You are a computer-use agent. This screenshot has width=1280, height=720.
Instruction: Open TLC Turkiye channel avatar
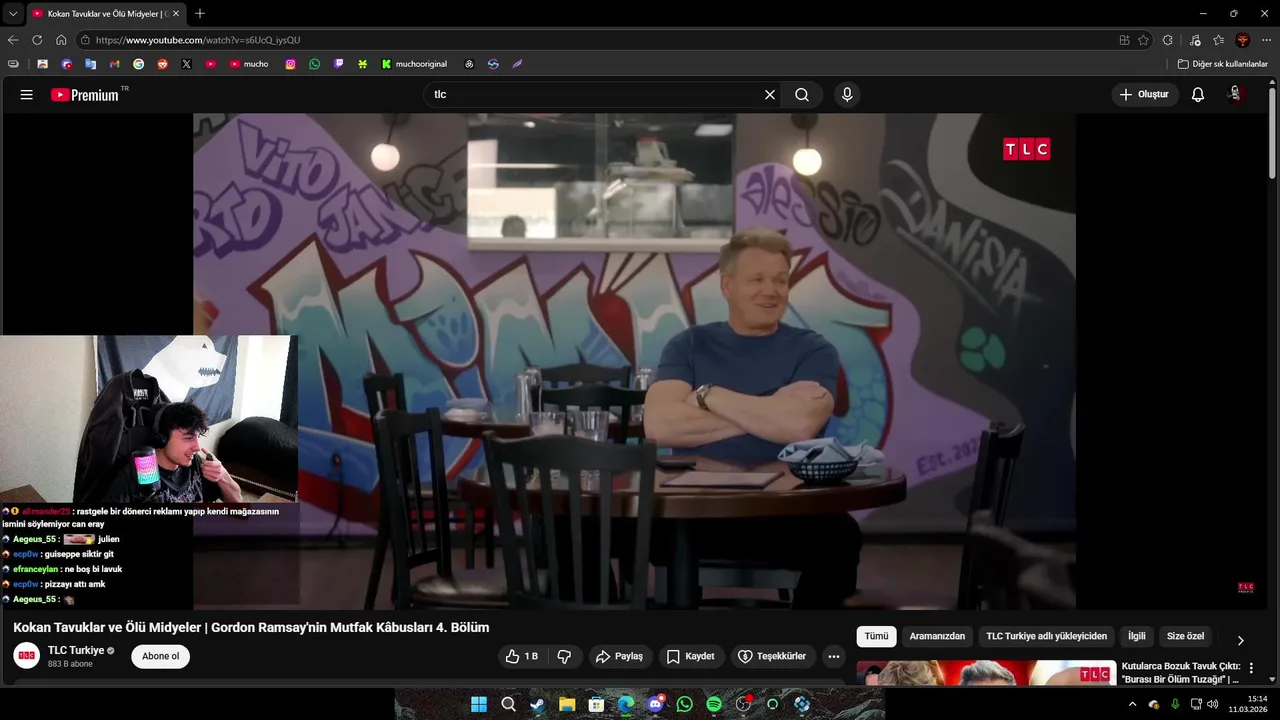[27, 656]
